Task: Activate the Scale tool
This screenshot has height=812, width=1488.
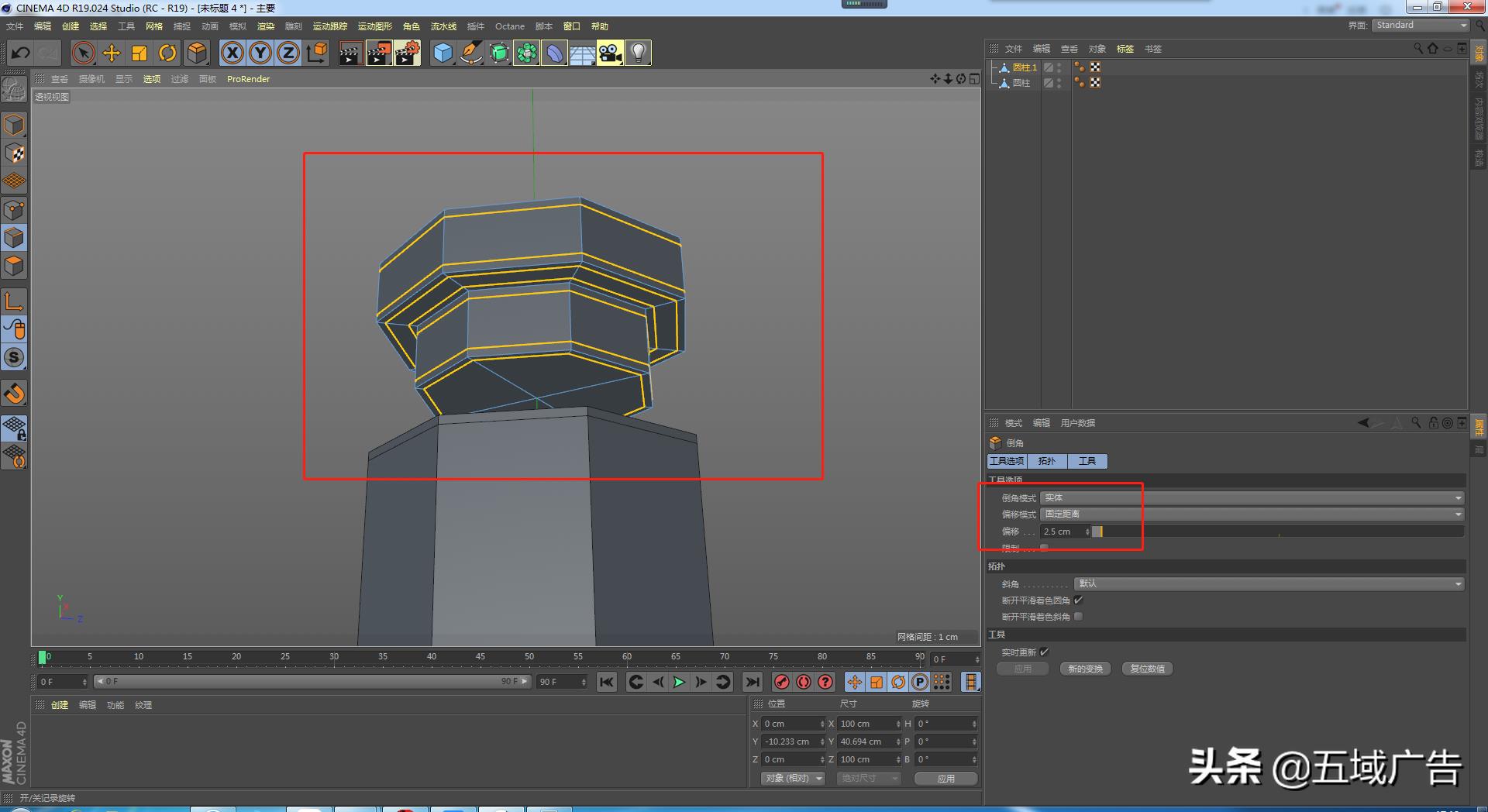Action: 139,53
